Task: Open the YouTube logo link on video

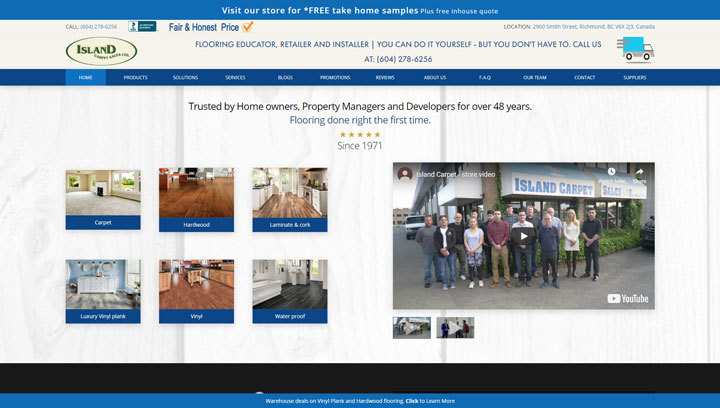Action: [627, 298]
